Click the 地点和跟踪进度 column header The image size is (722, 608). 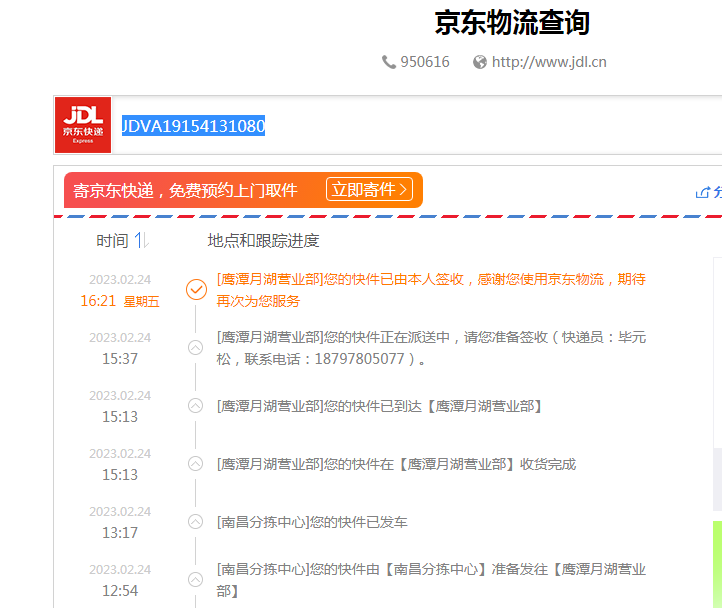point(263,240)
